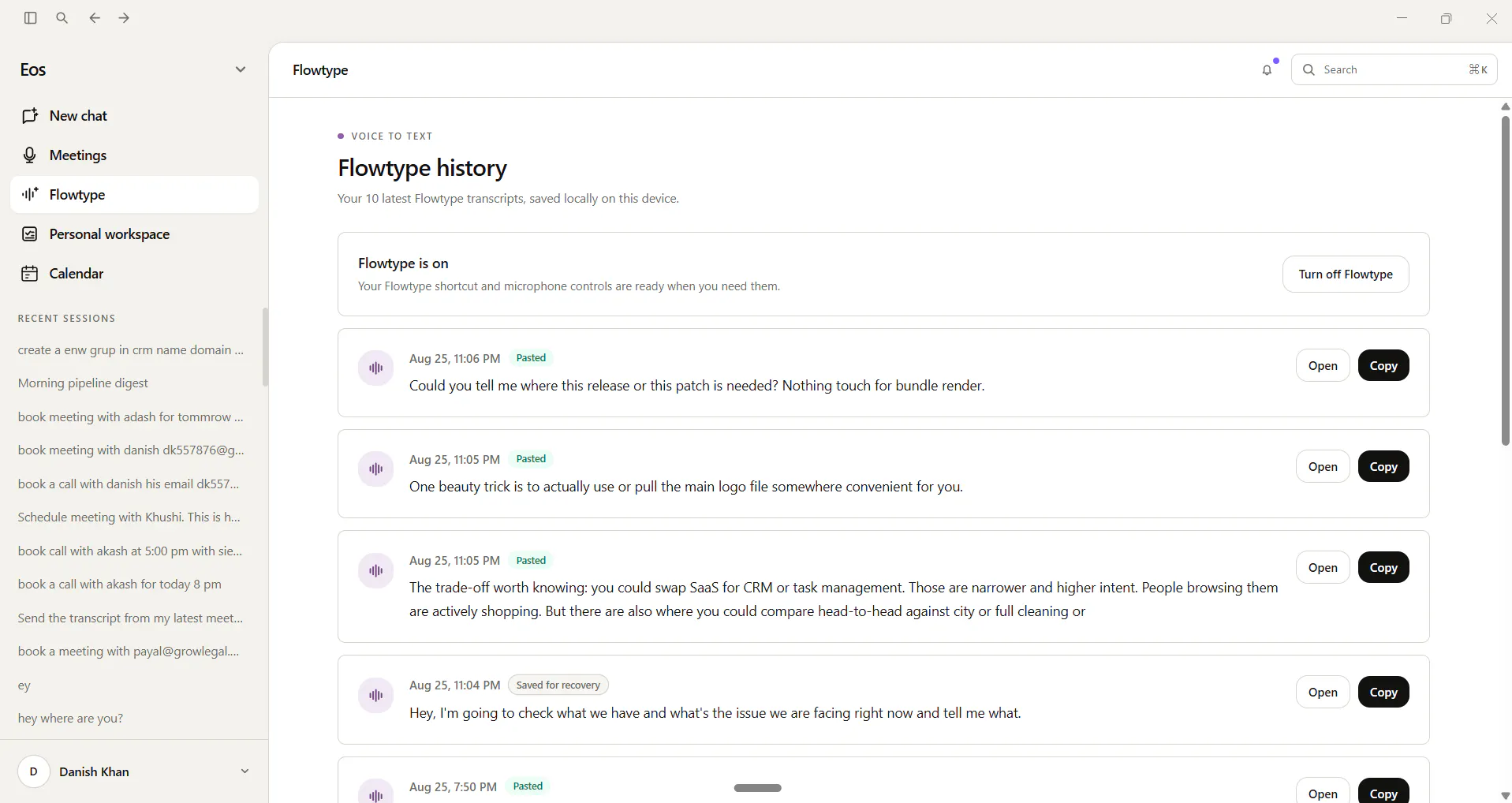Screen dimensions: 1512x803
Task: Open session 'book call with akash at 5:00 pm'
Action: click(131, 551)
